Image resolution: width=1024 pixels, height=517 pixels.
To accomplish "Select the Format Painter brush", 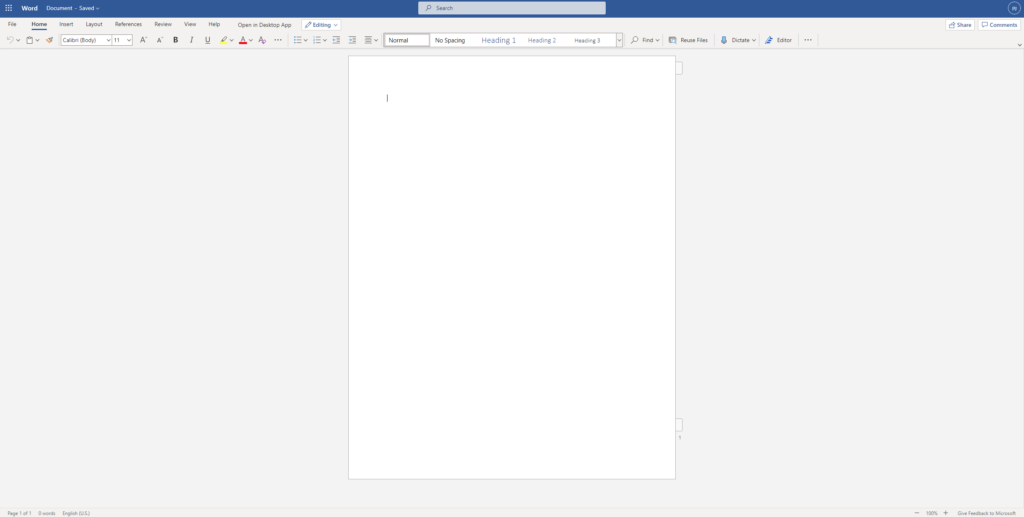I will 49,40.
